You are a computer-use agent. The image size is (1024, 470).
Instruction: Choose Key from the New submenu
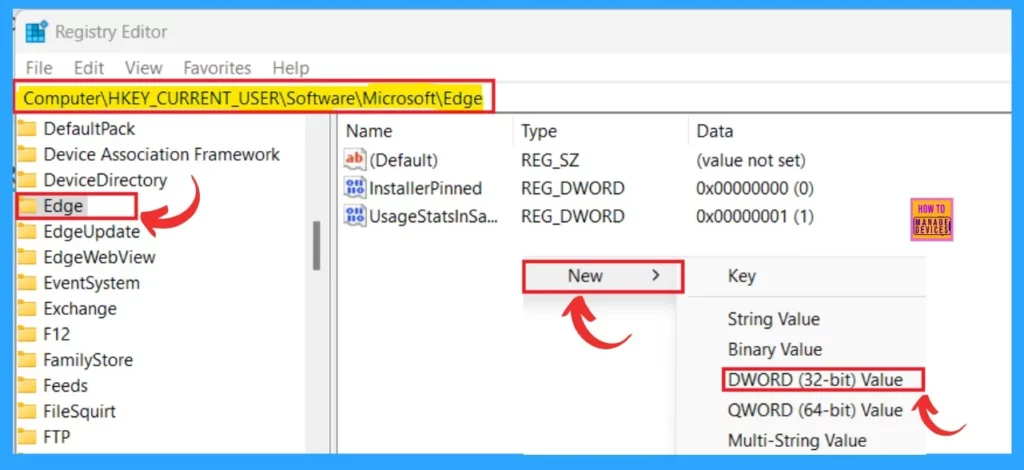point(741,276)
